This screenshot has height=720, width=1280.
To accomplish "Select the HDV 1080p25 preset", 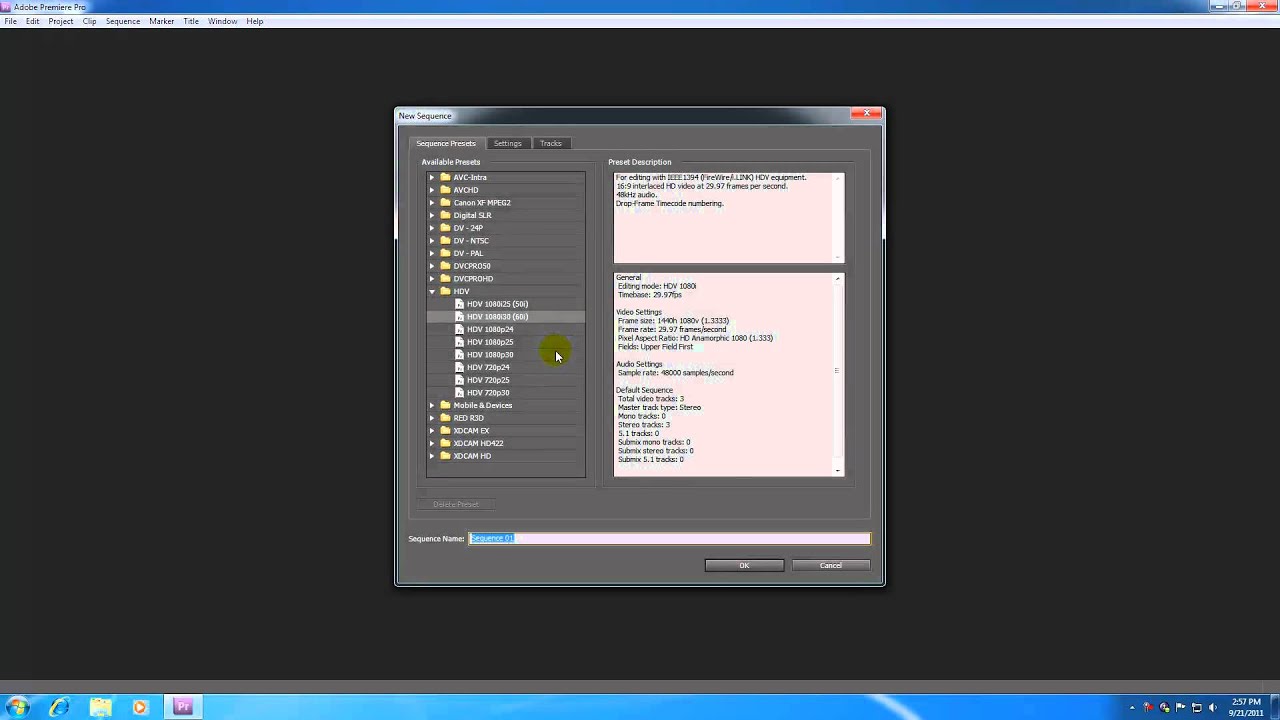I will click(x=490, y=342).
